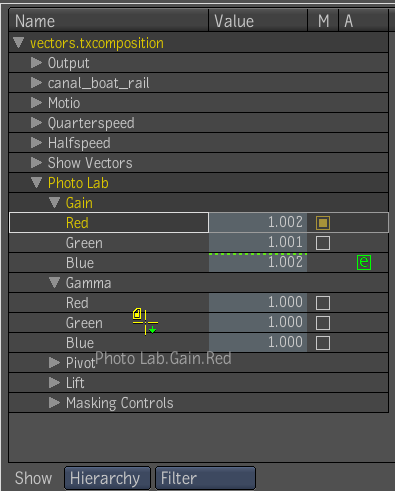395x491 pixels.
Task: Tick the M checkbox for Gamma Red
Action: point(323,303)
